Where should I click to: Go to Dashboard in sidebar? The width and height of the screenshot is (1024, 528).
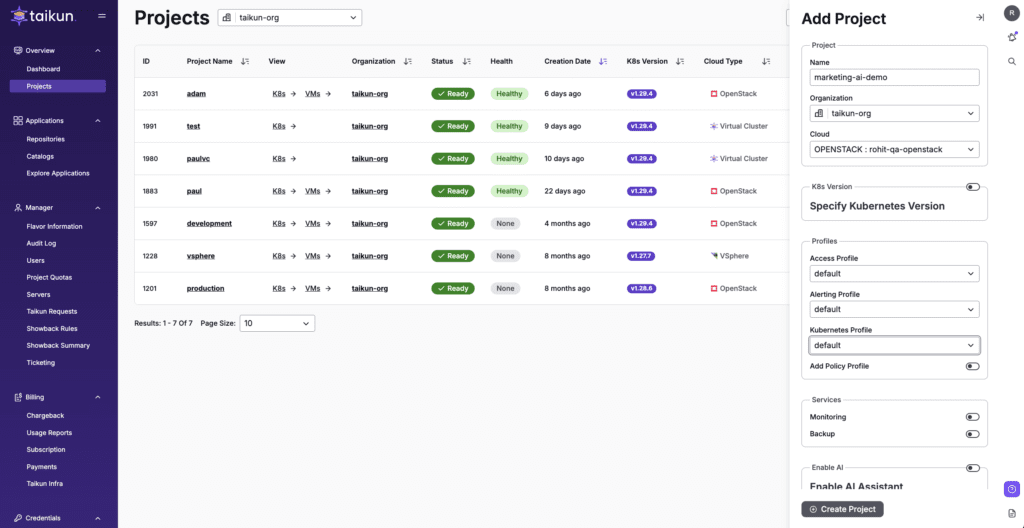pos(43,69)
